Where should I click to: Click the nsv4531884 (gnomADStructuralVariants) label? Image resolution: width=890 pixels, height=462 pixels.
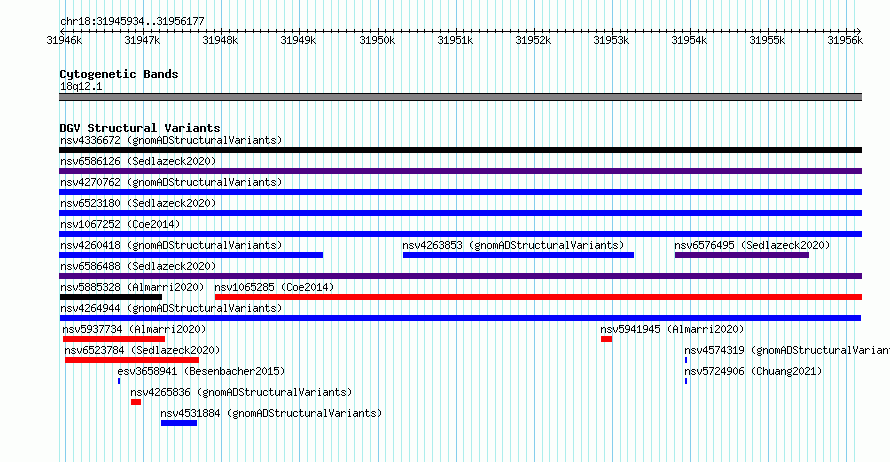pyautogui.click(x=271, y=413)
